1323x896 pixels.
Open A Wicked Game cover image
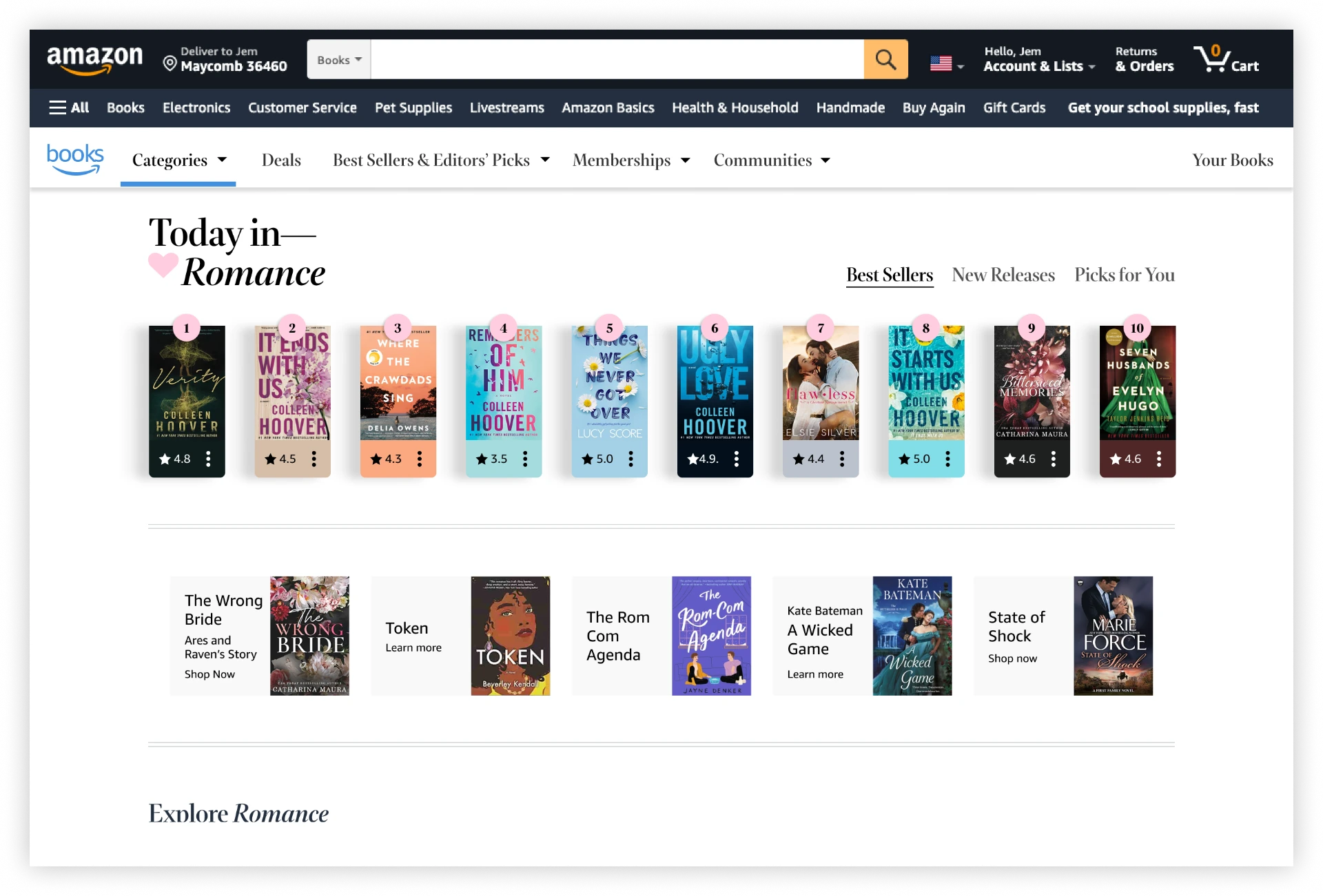[912, 636]
